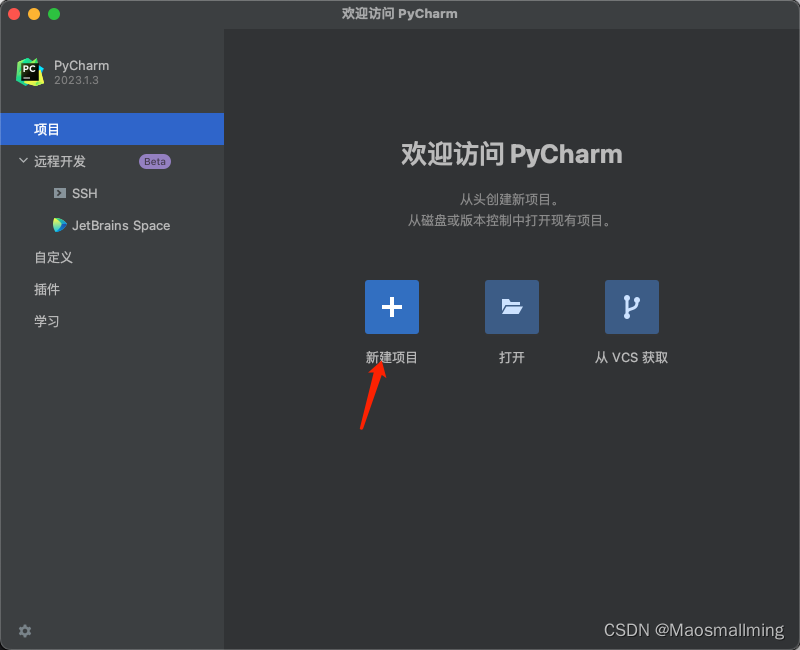Minimize window with yellow button
Image resolution: width=800 pixels, height=650 pixels.
34,14
